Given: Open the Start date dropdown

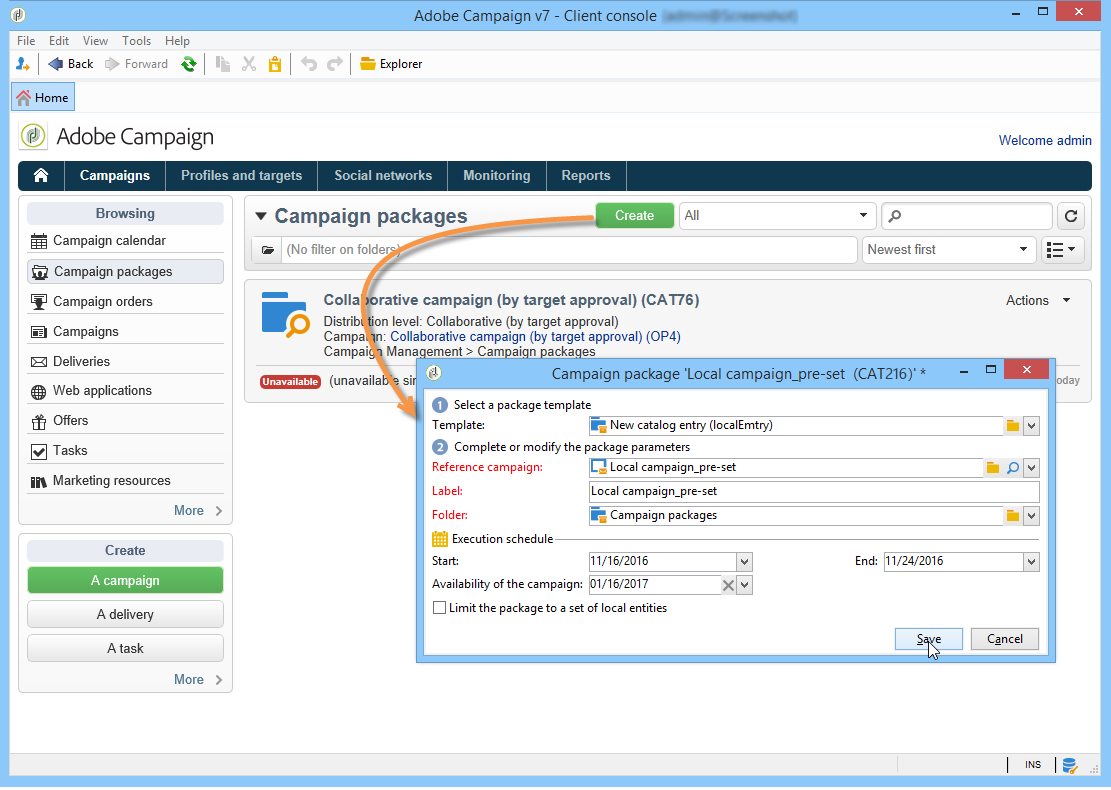Looking at the screenshot, I should tap(744, 562).
